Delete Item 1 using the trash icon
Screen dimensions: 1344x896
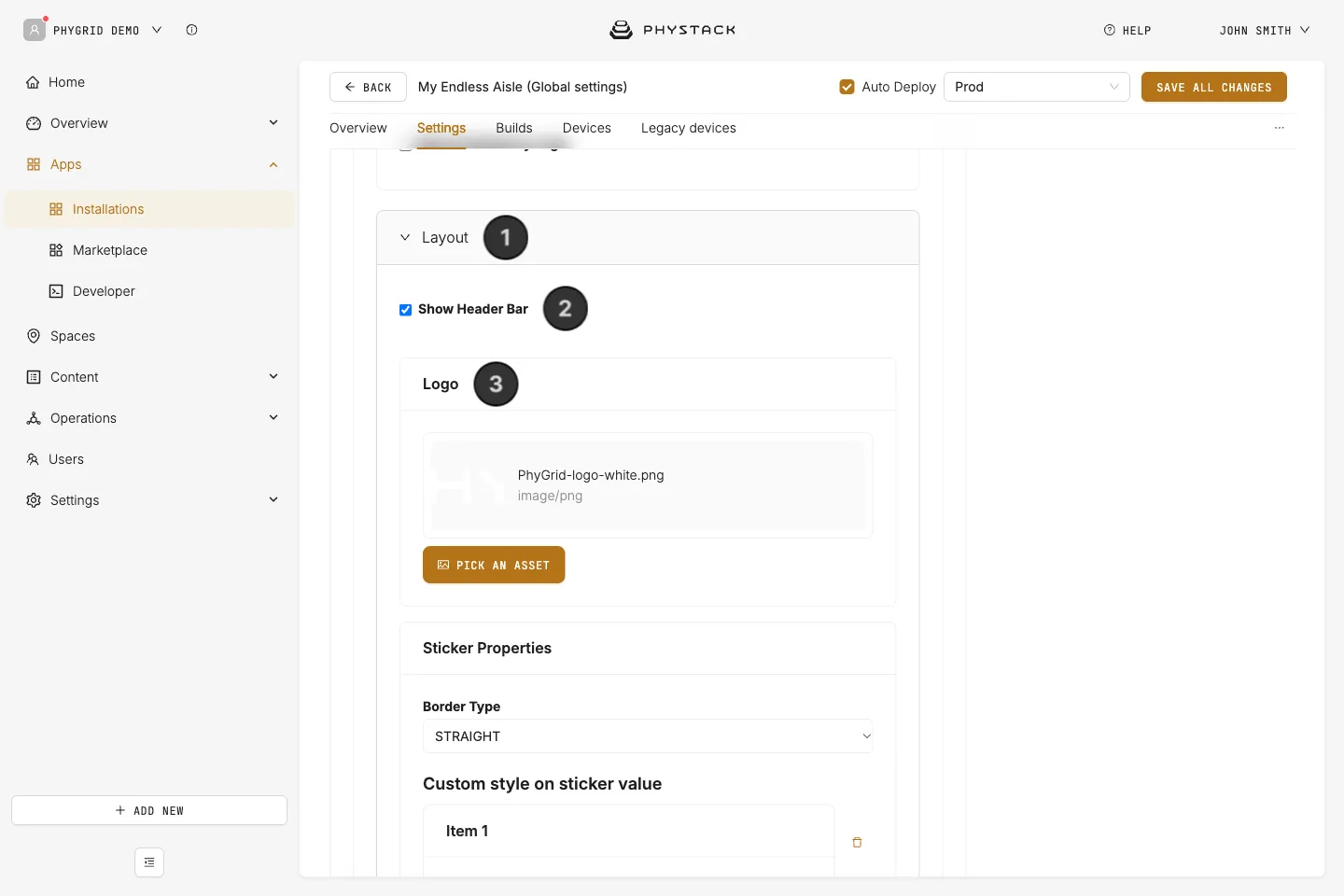(857, 843)
